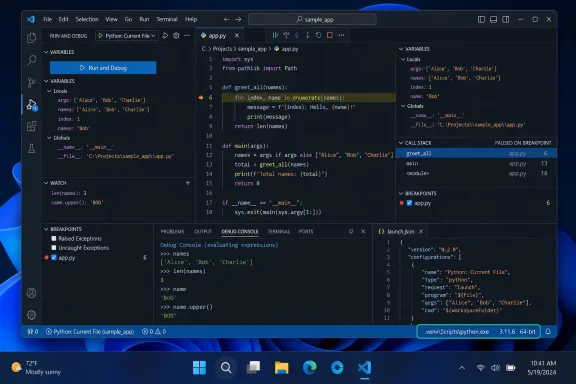The height and width of the screenshot is (384, 576).
Task: Uncheck app.py breakpoint in left Breakpoints list
Action: (54, 258)
